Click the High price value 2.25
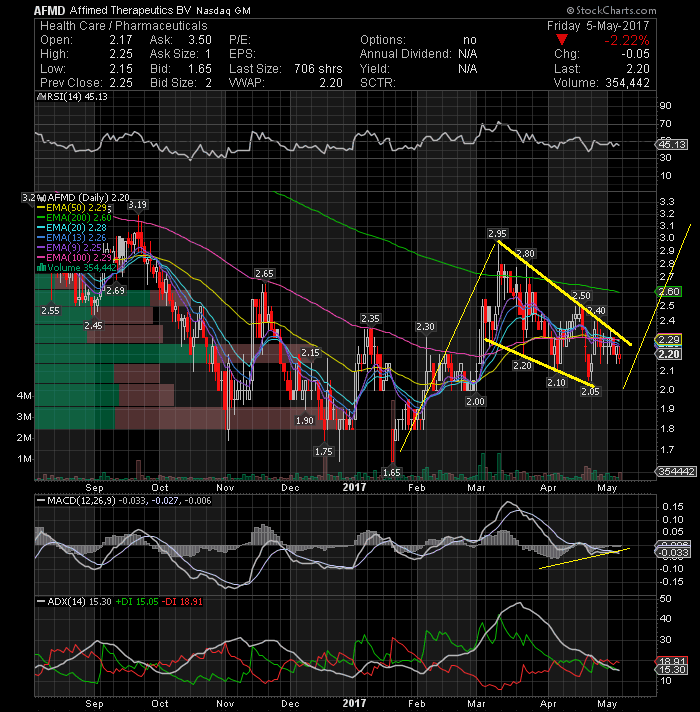 point(121,54)
